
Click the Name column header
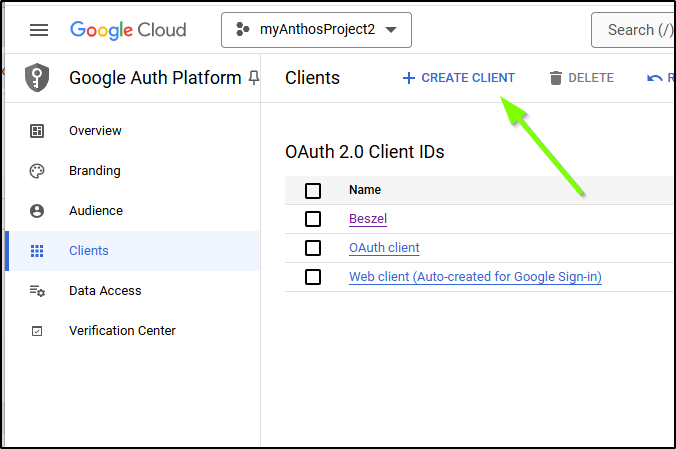(x=365, y=190)
